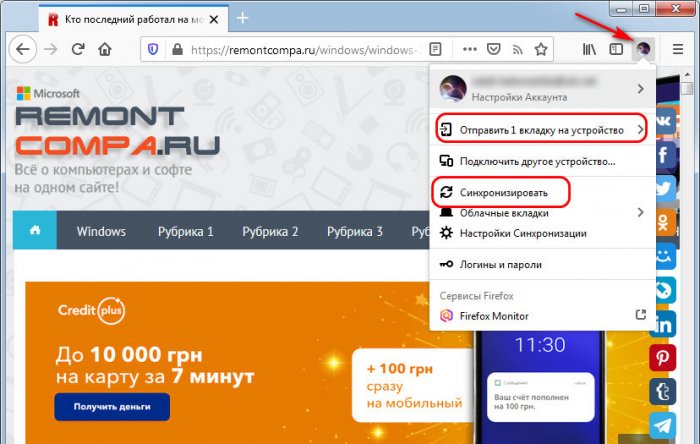
Task: Click 'Получить деньги' banner button
Action: pyautogui.click(x=112, y=407)
